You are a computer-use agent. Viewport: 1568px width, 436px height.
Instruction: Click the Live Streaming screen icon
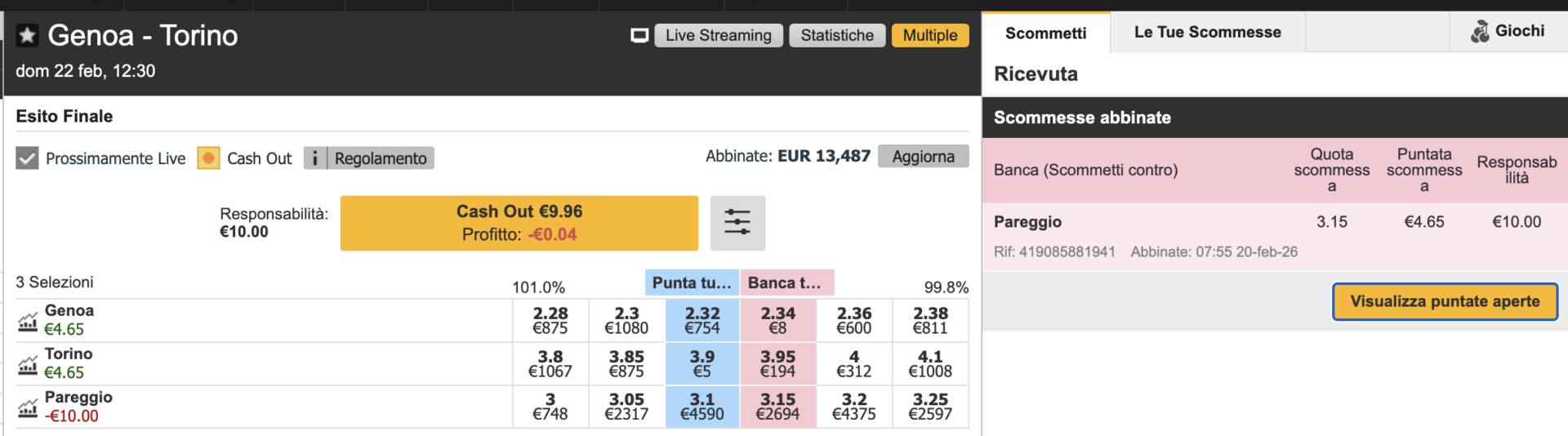click(639, 35)
